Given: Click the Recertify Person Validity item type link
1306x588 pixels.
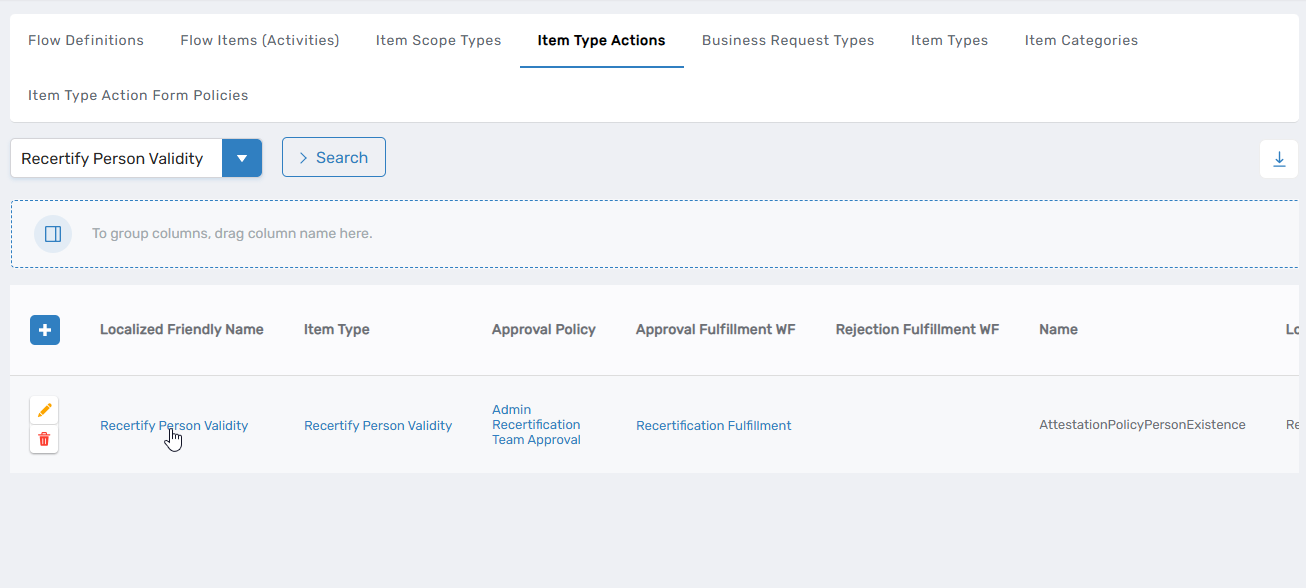Looking at the screenshot, I should pos(377,426).
